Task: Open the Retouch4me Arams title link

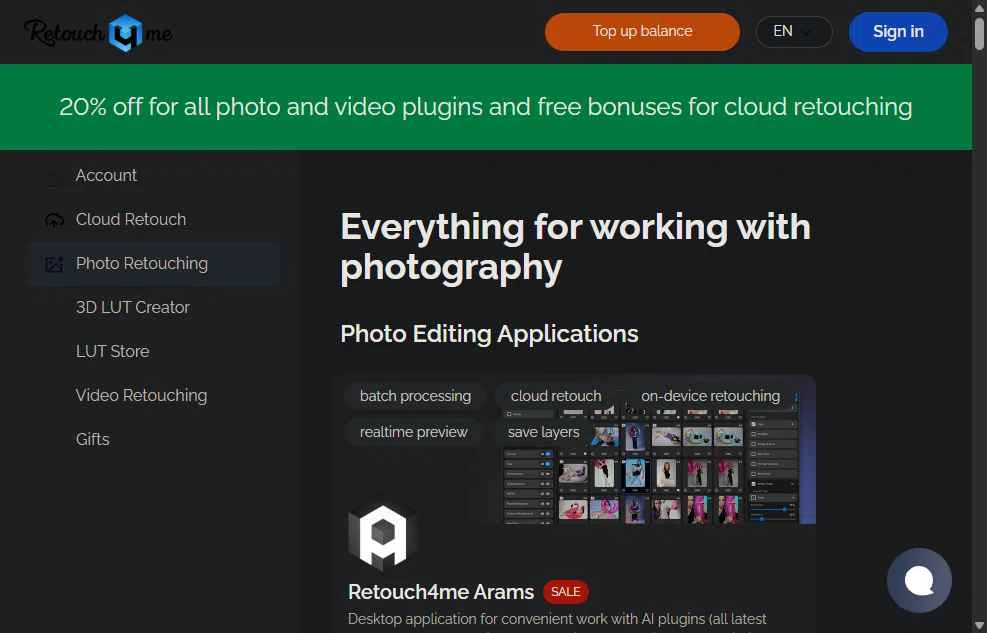Action: 441,592
